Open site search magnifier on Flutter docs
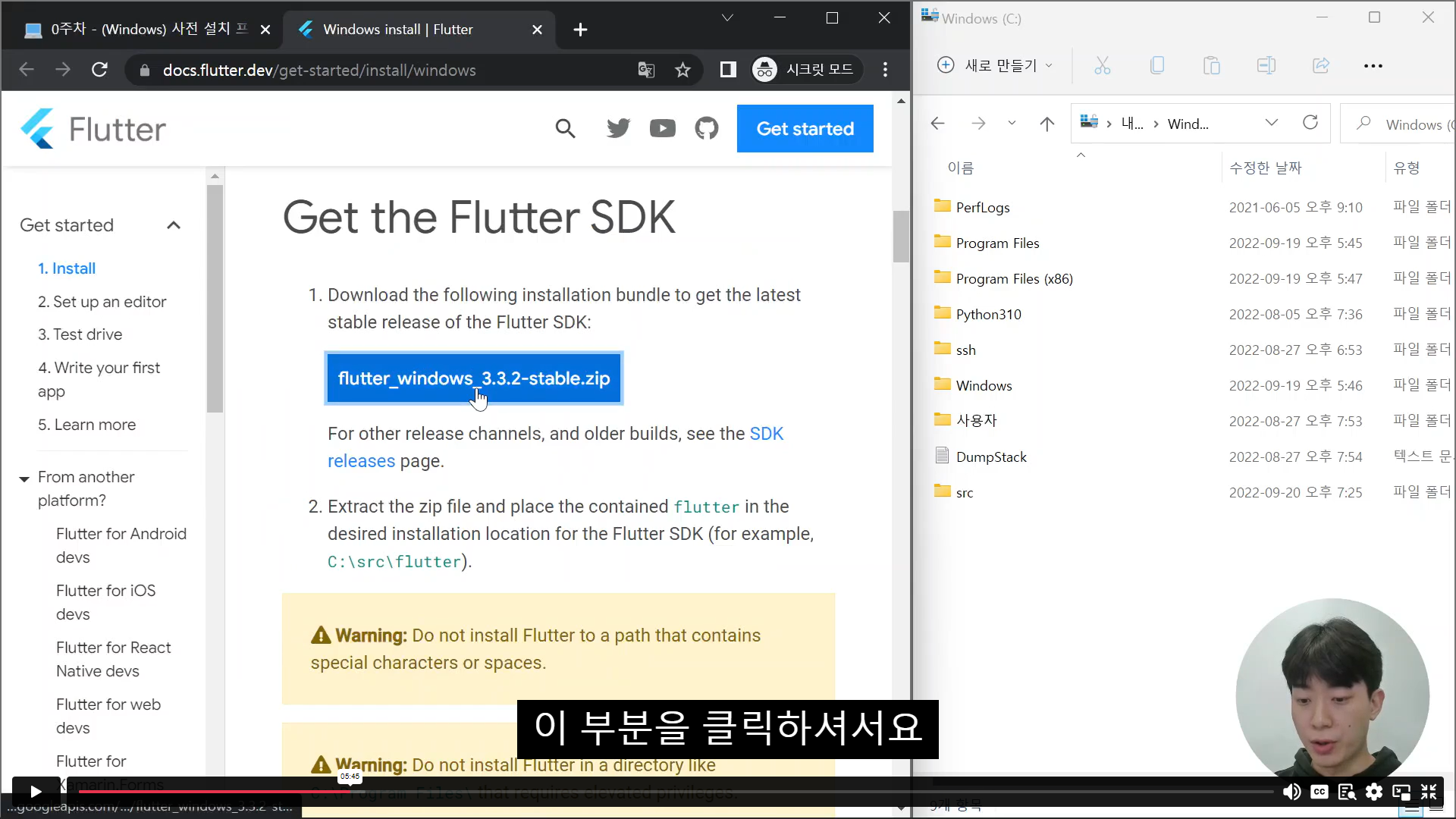This screenshot has width=1456, height=819. coord(565,129)
